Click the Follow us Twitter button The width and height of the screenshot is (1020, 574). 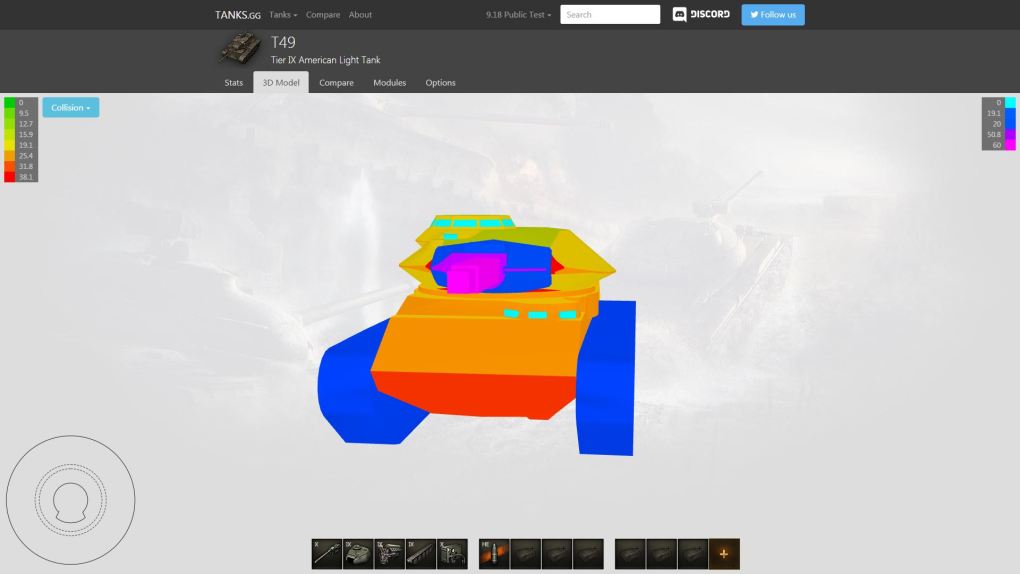pos(772,15)
